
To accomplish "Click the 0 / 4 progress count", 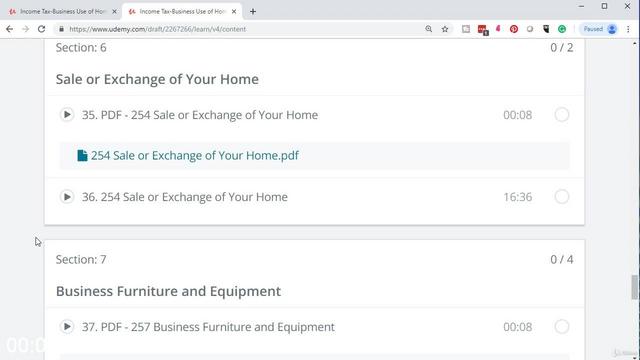I will [x=562, y=260].
